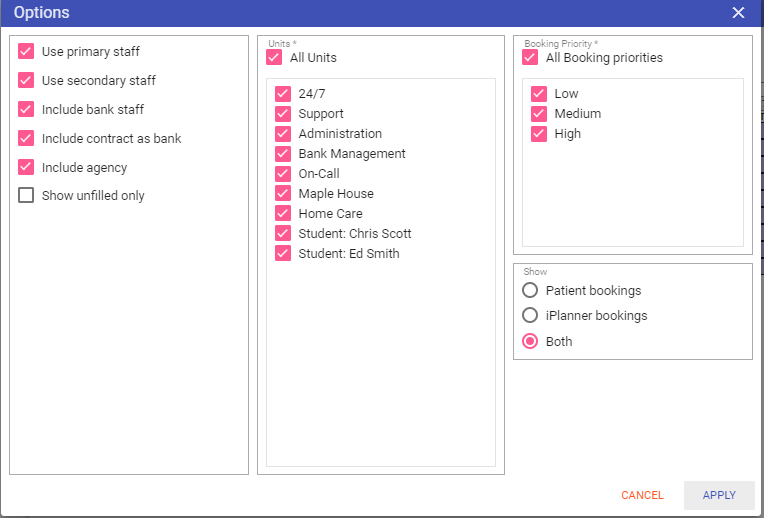764x518 pixels.
Task: Toggle Include agency checkbox
Action: click(x=27, y=167)
